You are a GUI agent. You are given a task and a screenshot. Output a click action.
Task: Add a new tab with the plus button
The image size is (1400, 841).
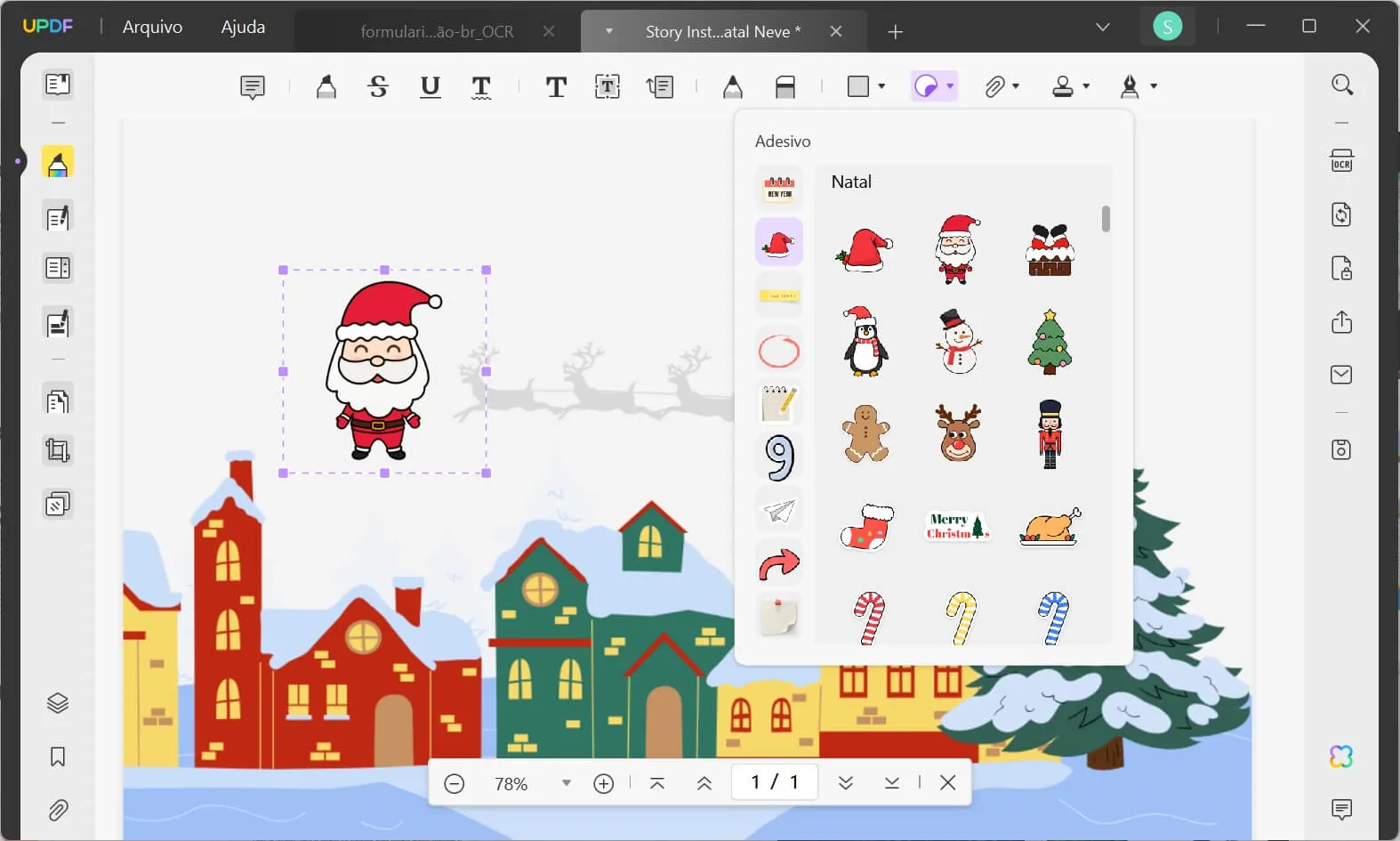[895, 32]
